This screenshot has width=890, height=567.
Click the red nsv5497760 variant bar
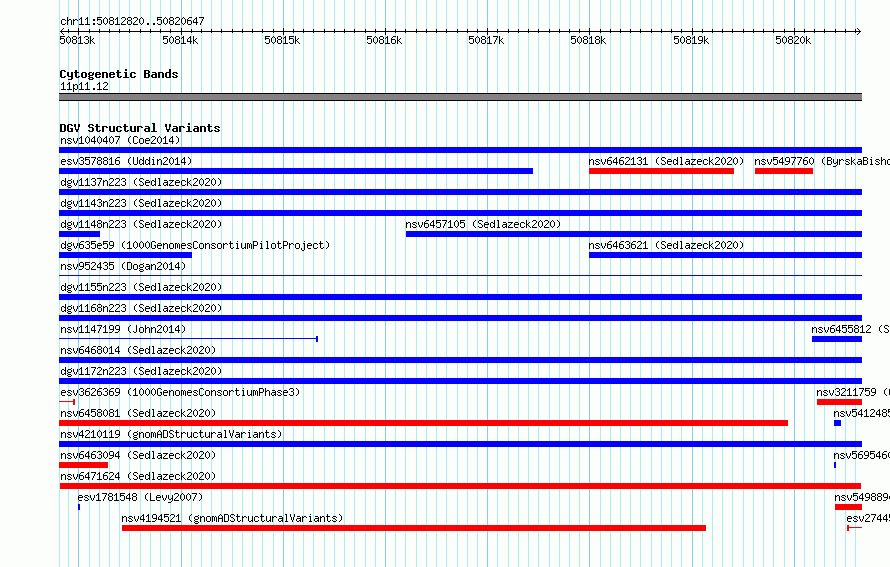coord(784,171)
